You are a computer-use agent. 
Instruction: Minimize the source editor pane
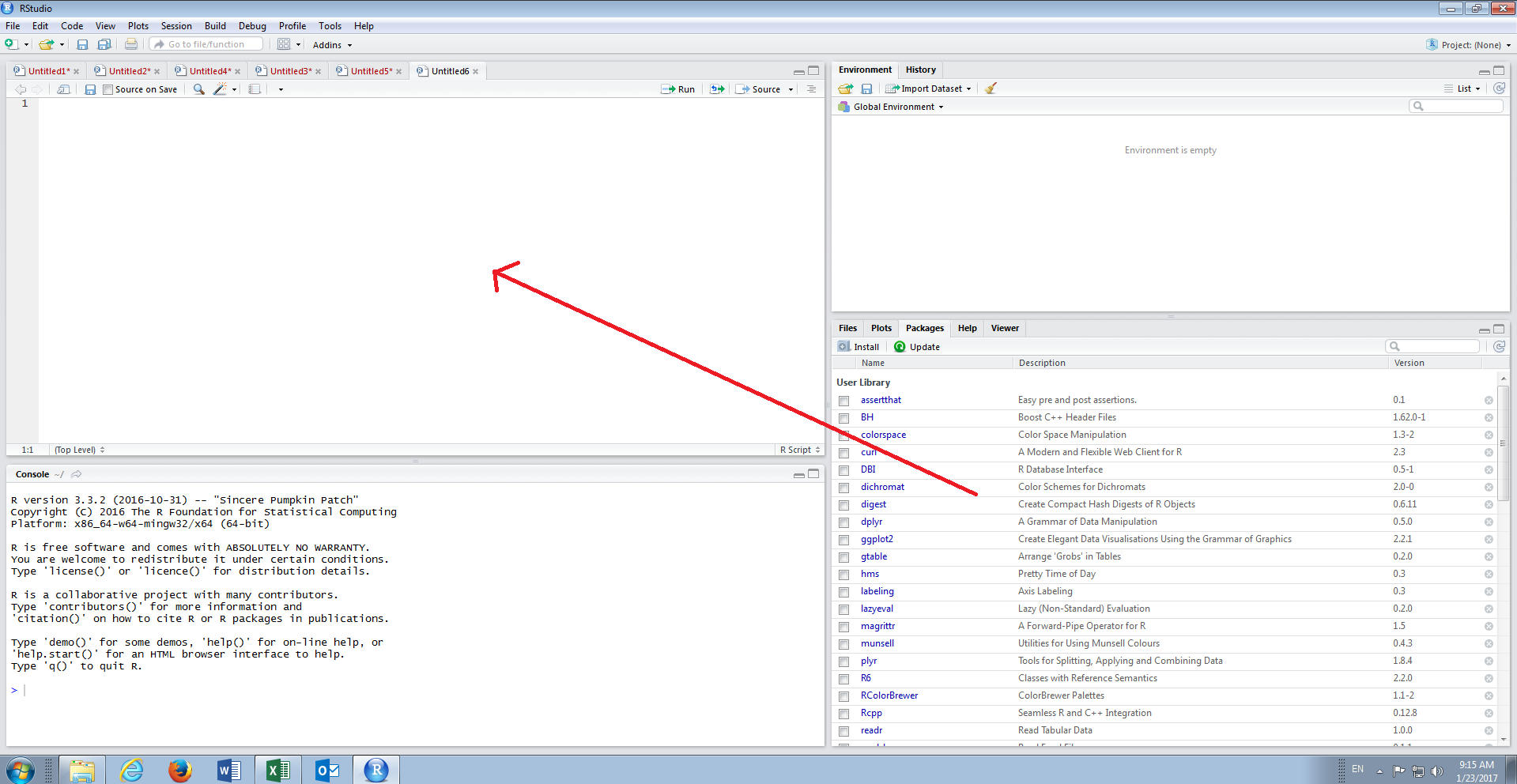point(799,71)
